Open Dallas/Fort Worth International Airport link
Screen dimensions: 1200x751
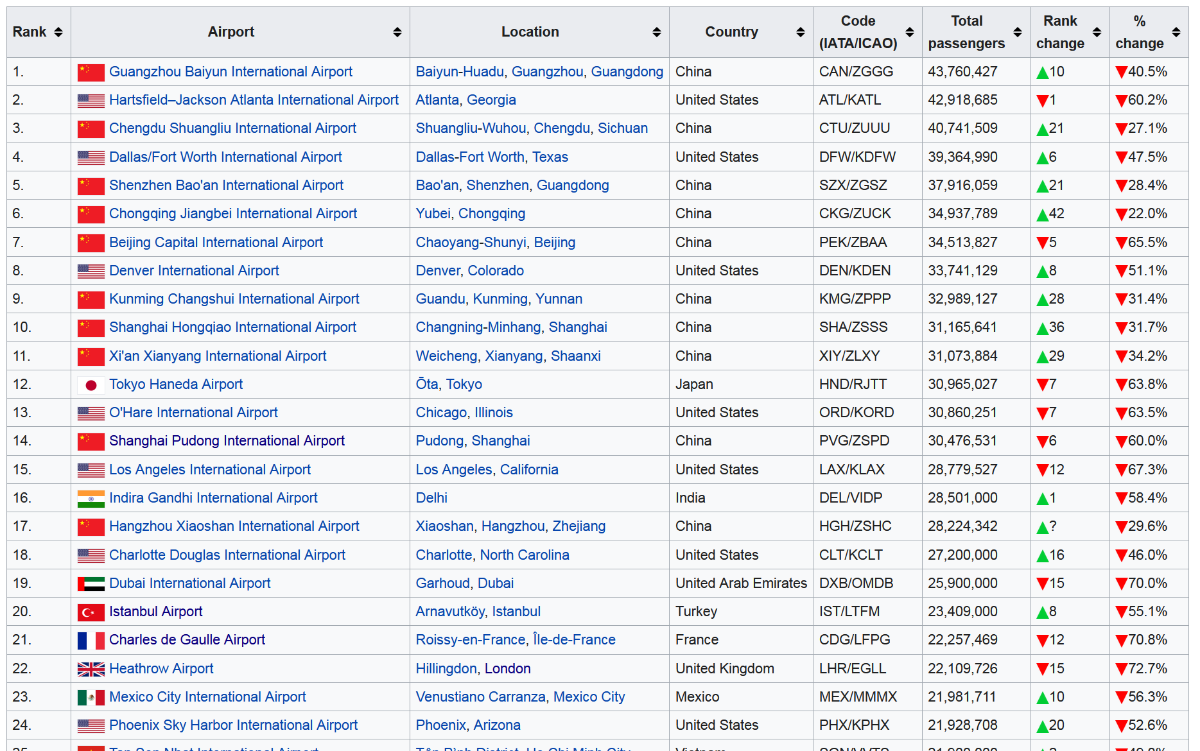pos(226,157)
